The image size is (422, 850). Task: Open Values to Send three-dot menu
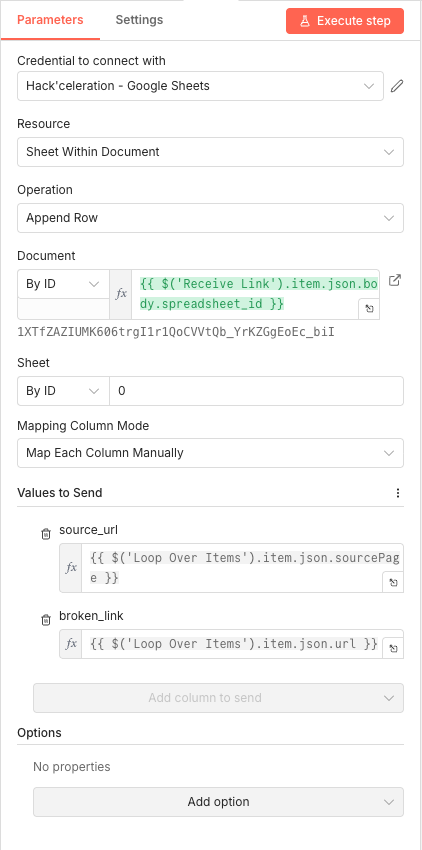pyautogui.click(x=398, y=493)
